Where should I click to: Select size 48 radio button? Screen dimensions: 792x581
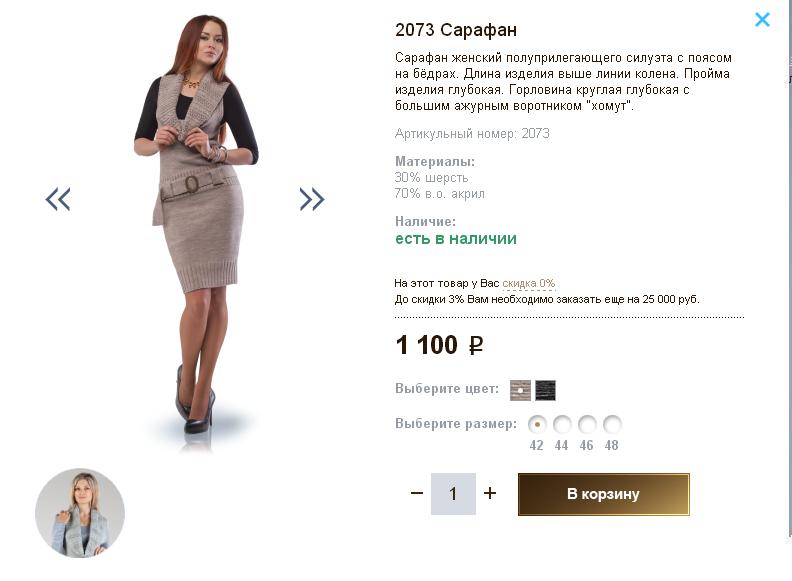pos(612,424)
